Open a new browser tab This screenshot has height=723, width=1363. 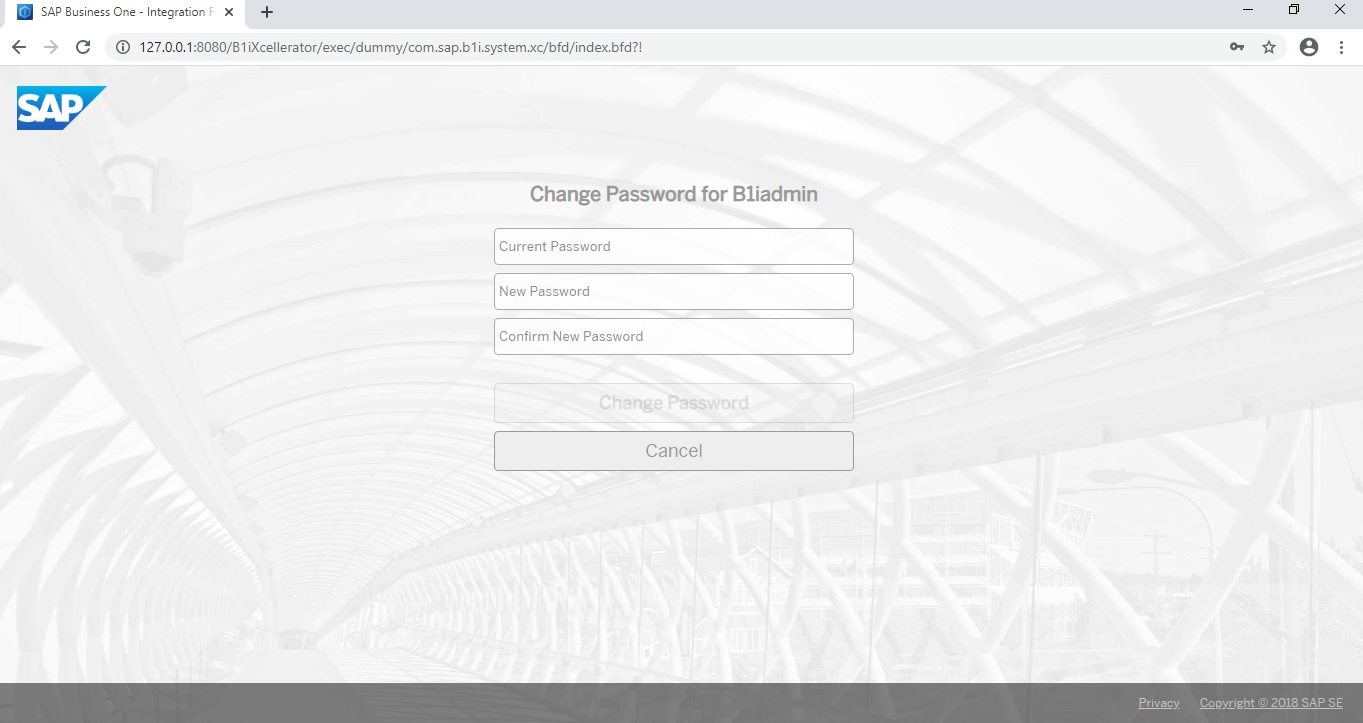[x=267, y=12]
